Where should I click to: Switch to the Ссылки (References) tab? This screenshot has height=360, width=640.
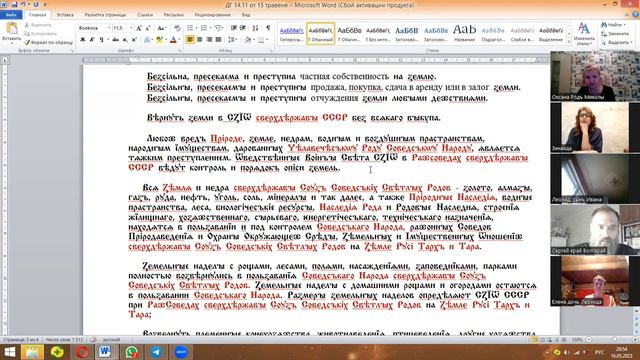pyautogui.click(x=145, y=15)
